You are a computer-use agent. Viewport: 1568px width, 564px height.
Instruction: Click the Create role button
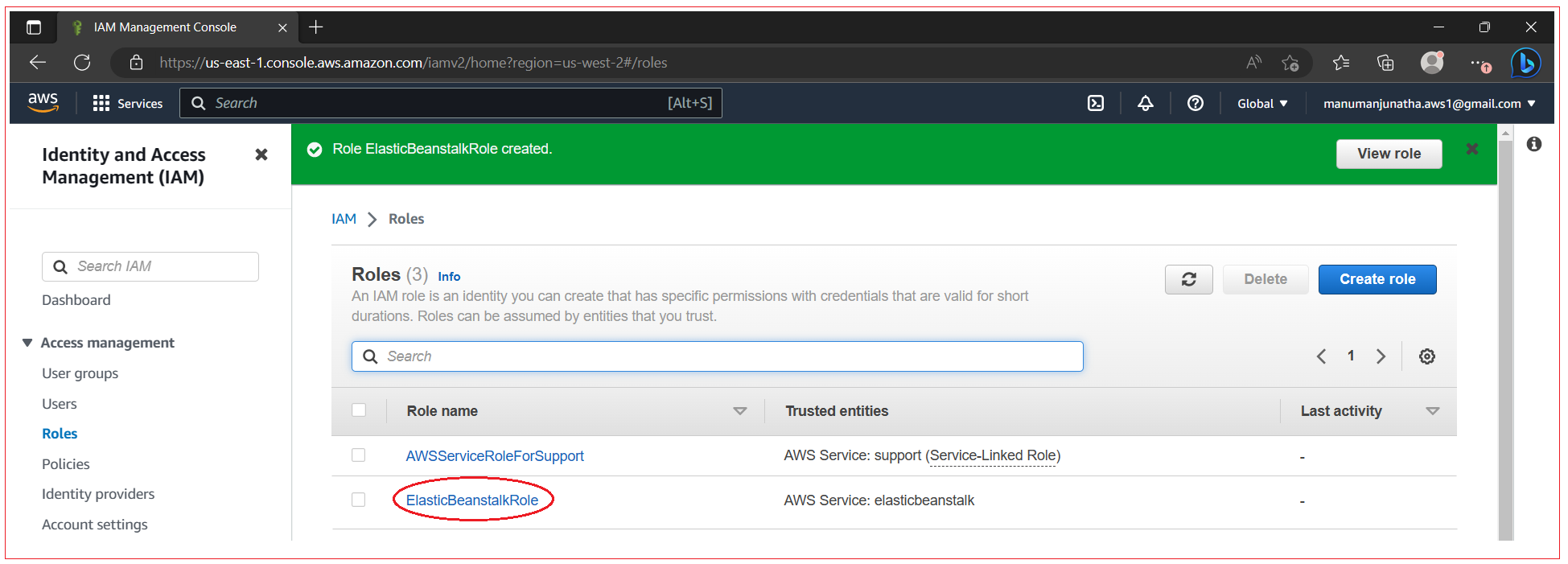pyautogui.click(x=1377, y=279)
